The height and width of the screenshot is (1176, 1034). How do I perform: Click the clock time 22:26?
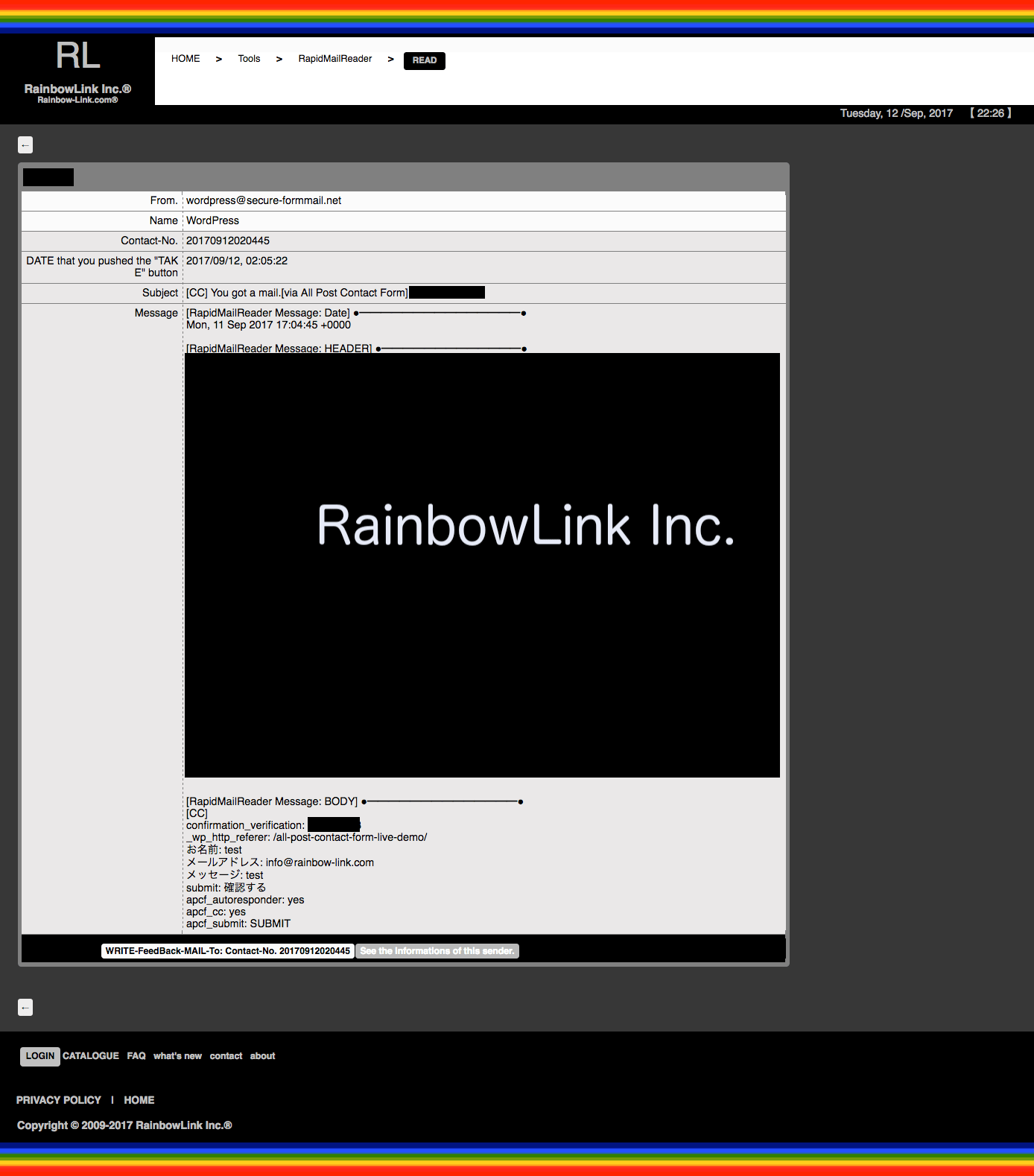(x=990, y=113)
